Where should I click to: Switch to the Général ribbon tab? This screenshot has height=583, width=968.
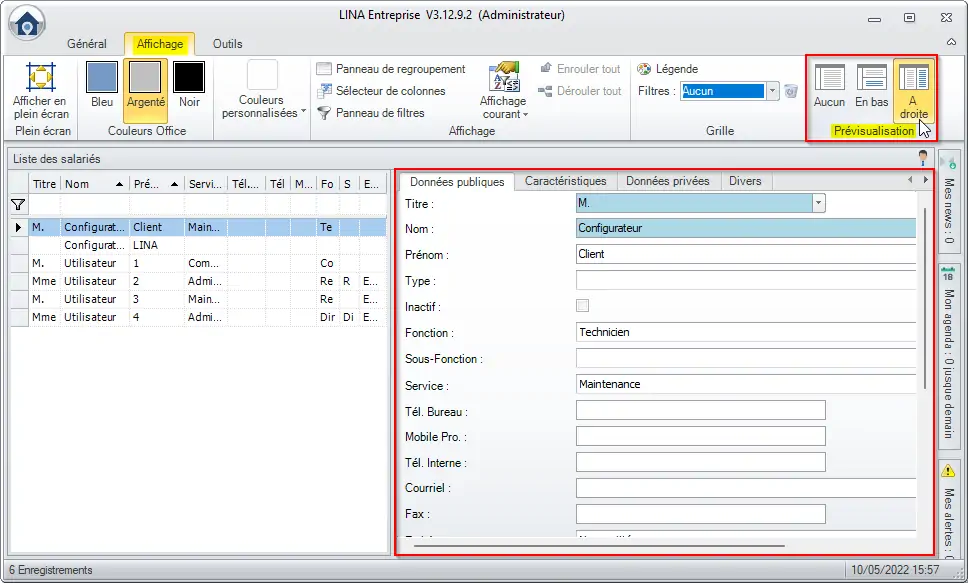[86, 44]
